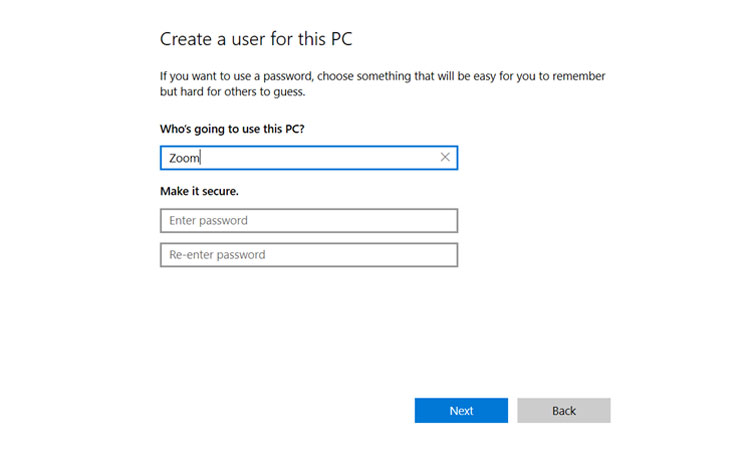
Task: Focus the "Enter password" field
Action: [x=308, y=220]
